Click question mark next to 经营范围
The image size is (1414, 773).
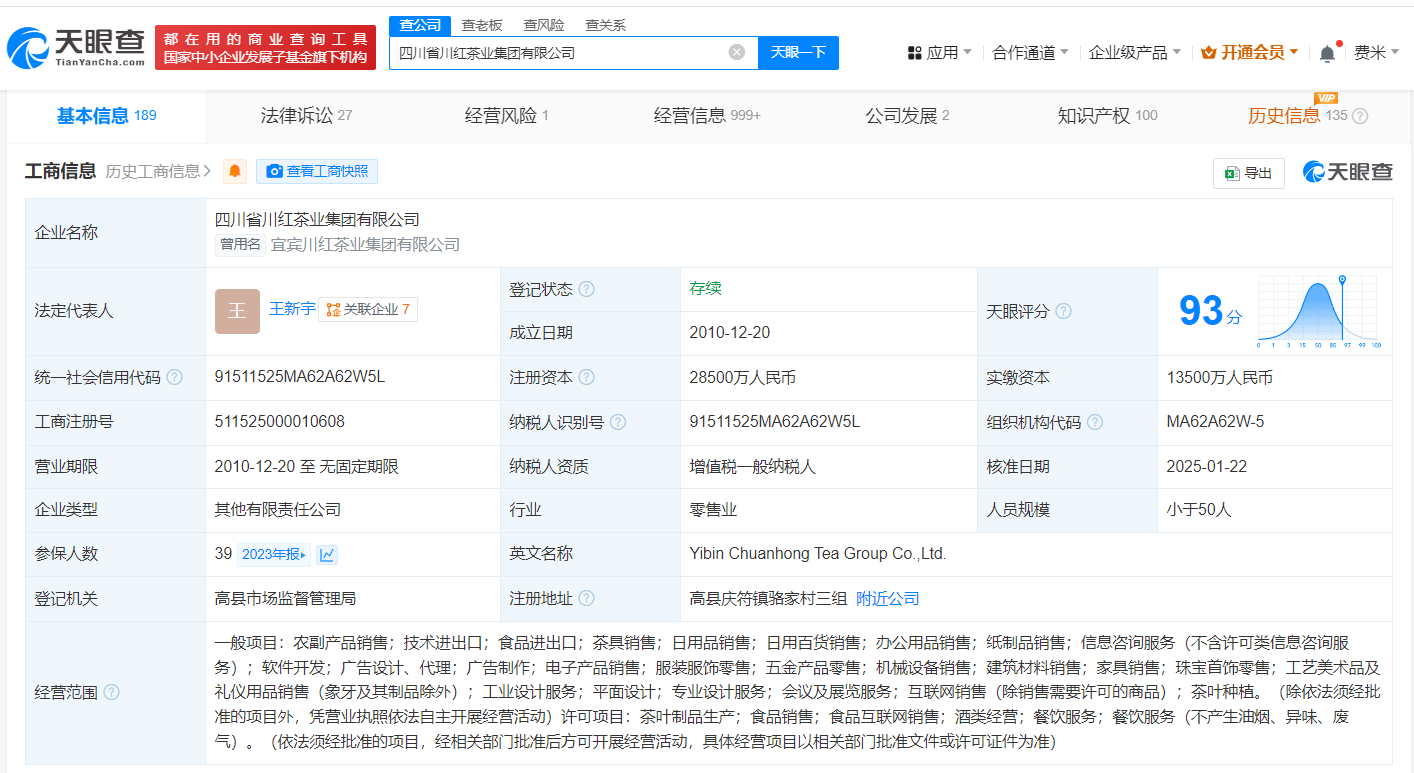pos(111,692)
